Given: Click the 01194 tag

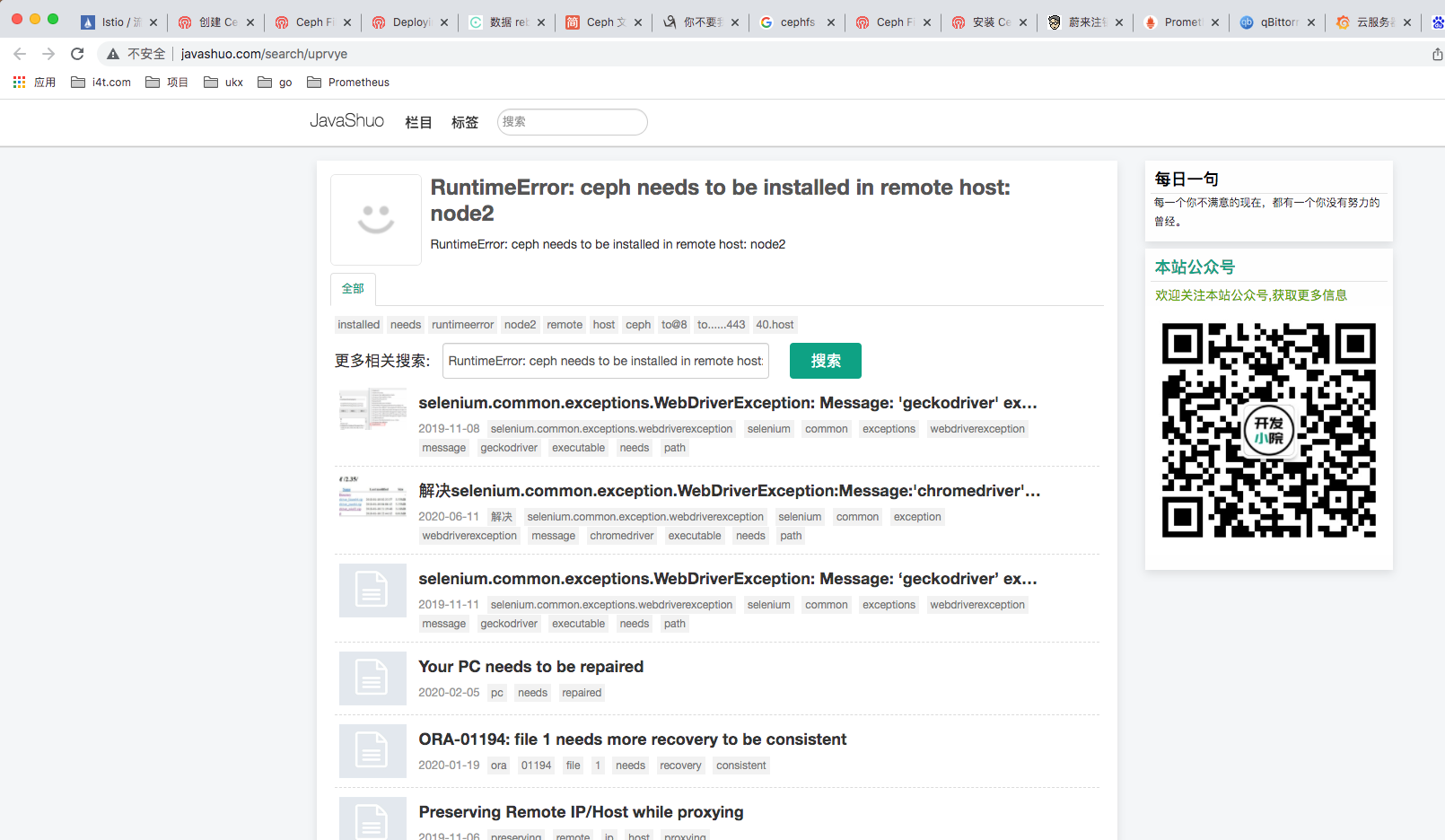Looking at the screenshot, I should click(537, 766).
